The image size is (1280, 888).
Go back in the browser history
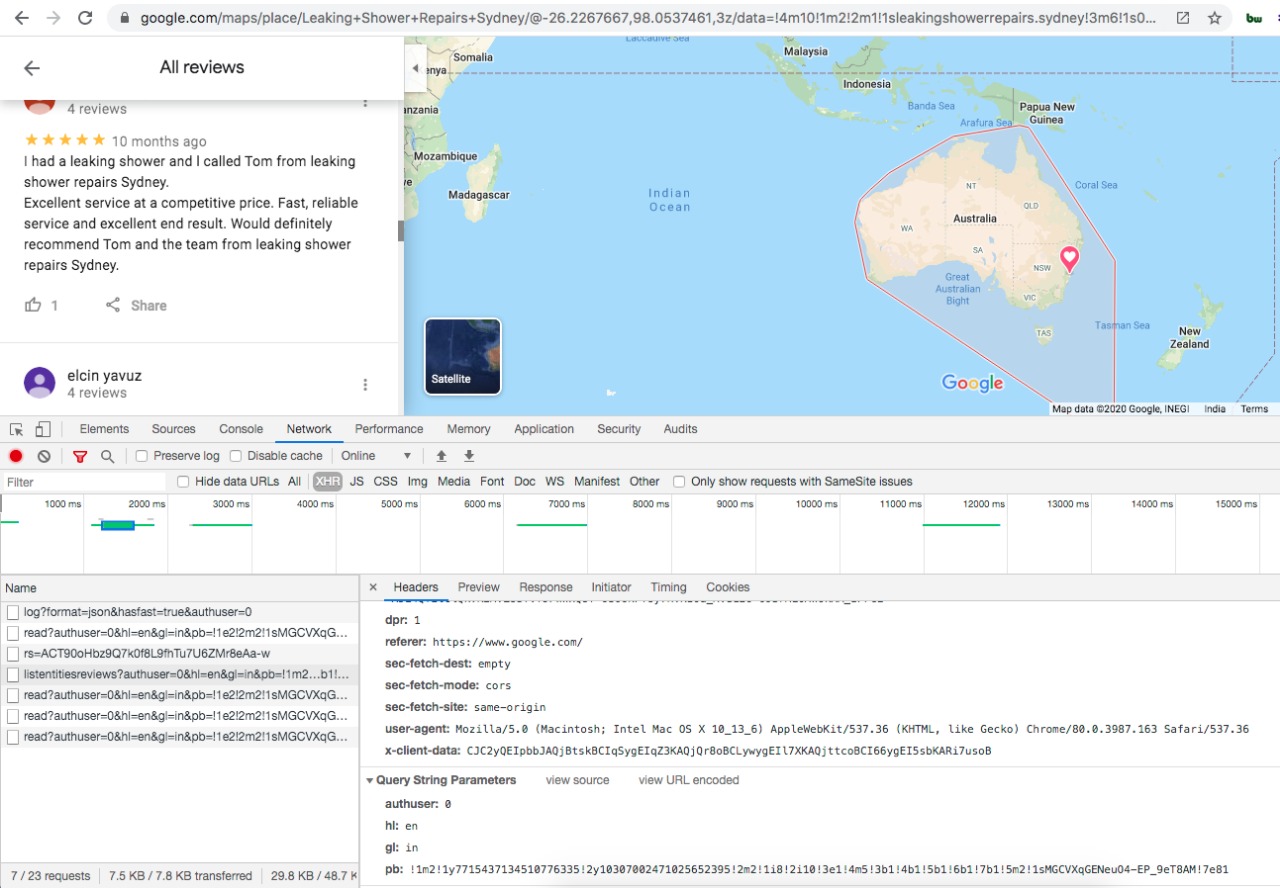(22, 18)
